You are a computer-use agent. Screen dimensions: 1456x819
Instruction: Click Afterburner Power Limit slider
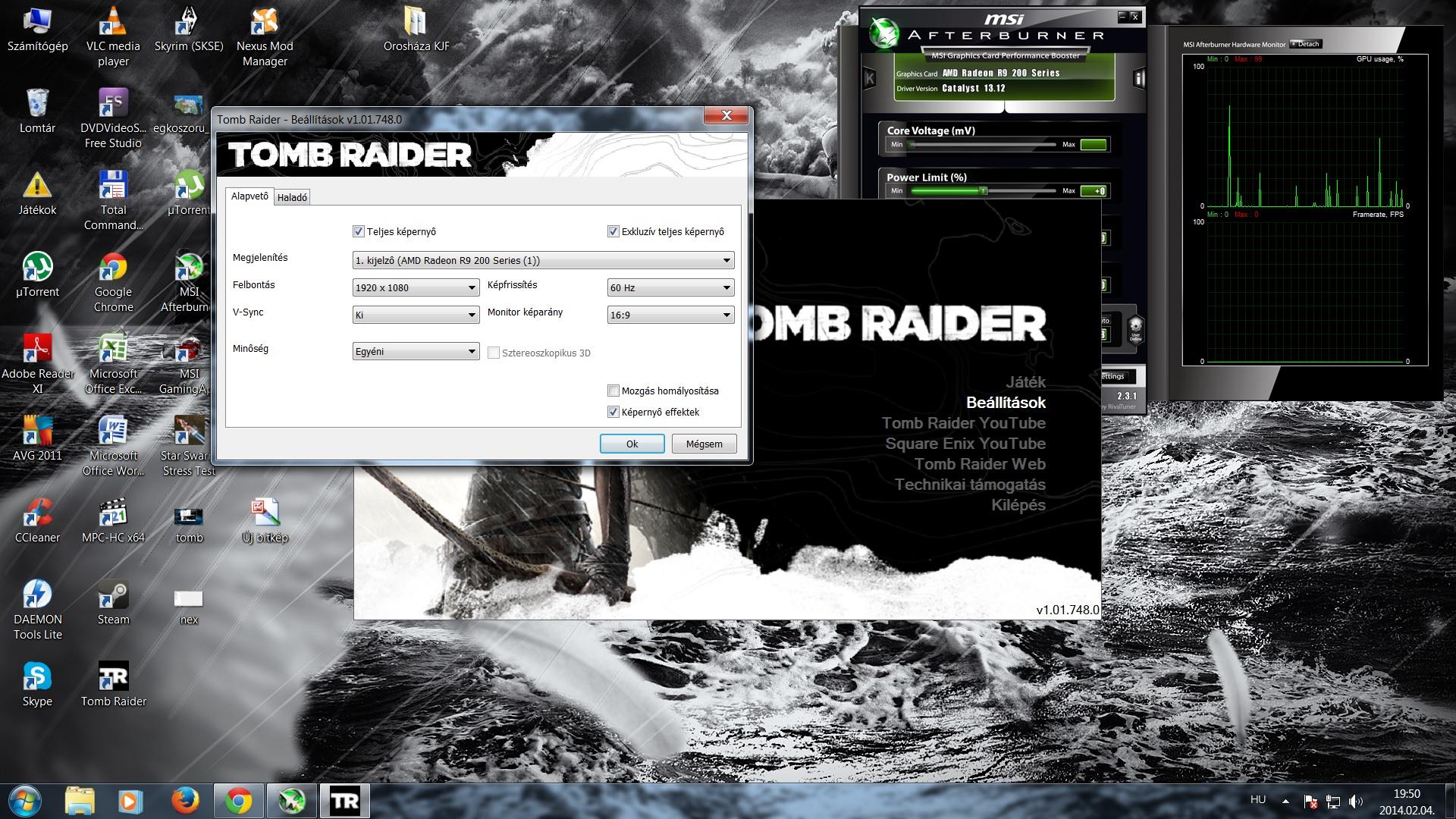tap(982, 190)
